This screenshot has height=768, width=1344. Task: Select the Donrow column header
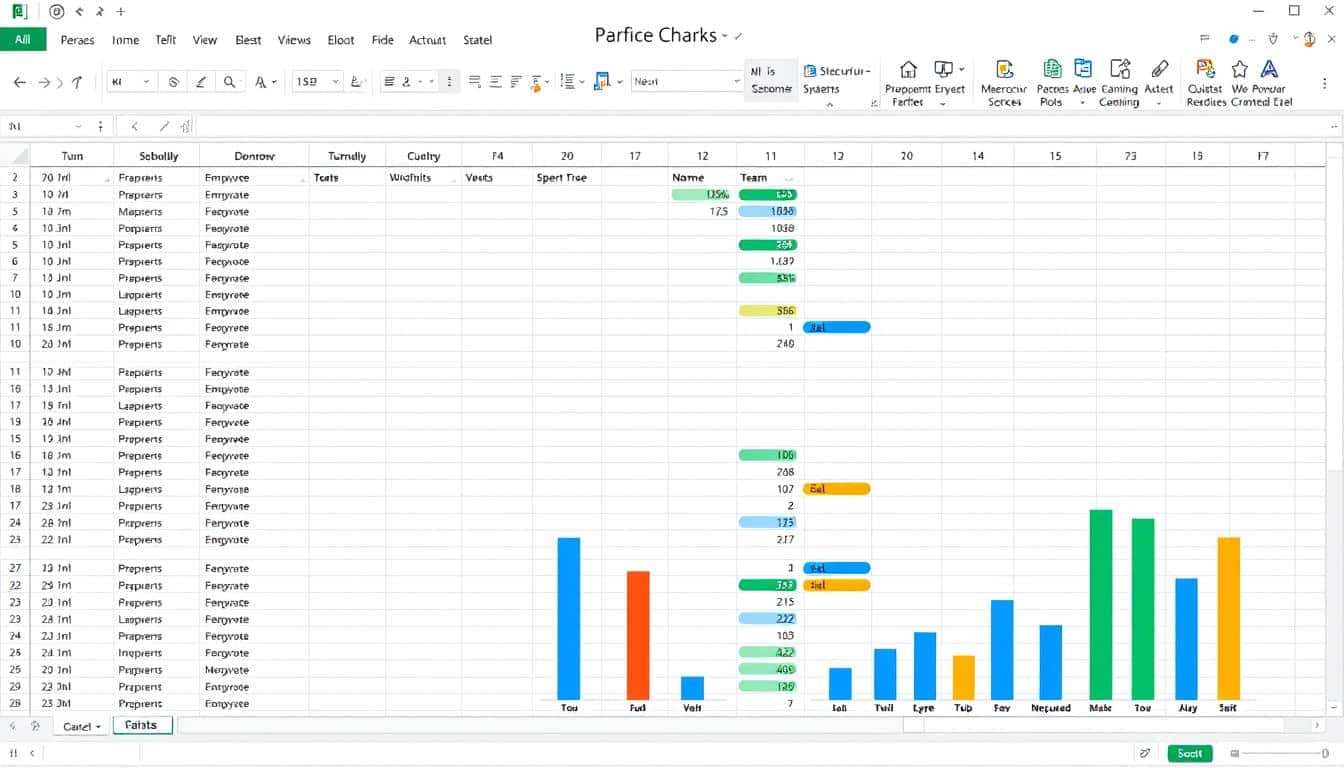[254, 156]
